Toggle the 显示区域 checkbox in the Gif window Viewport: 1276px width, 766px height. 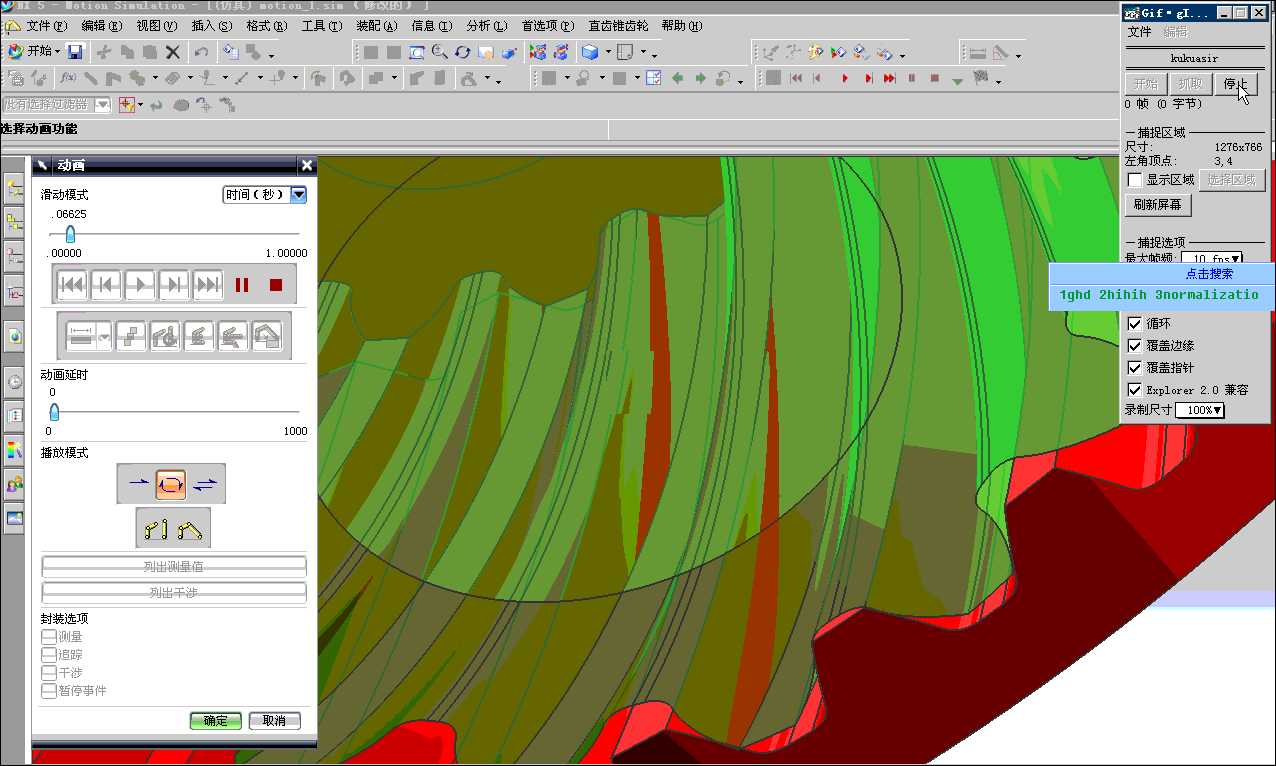point(1135,180)
